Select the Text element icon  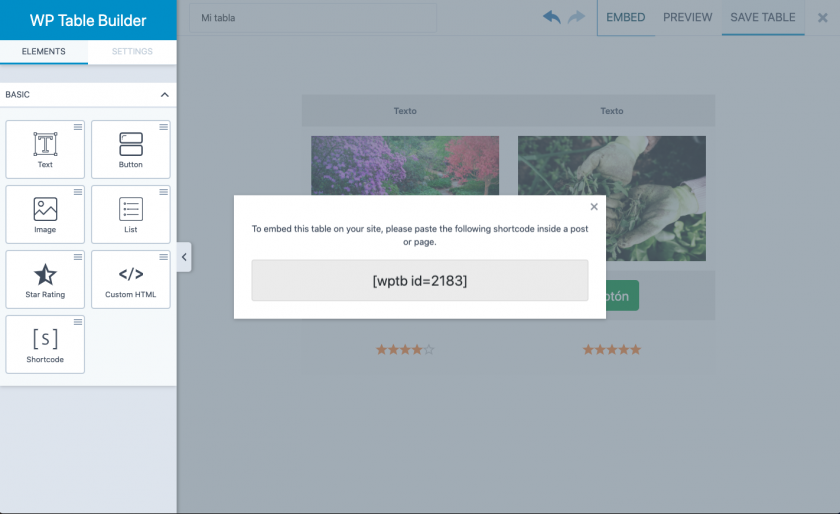(45, 144)
